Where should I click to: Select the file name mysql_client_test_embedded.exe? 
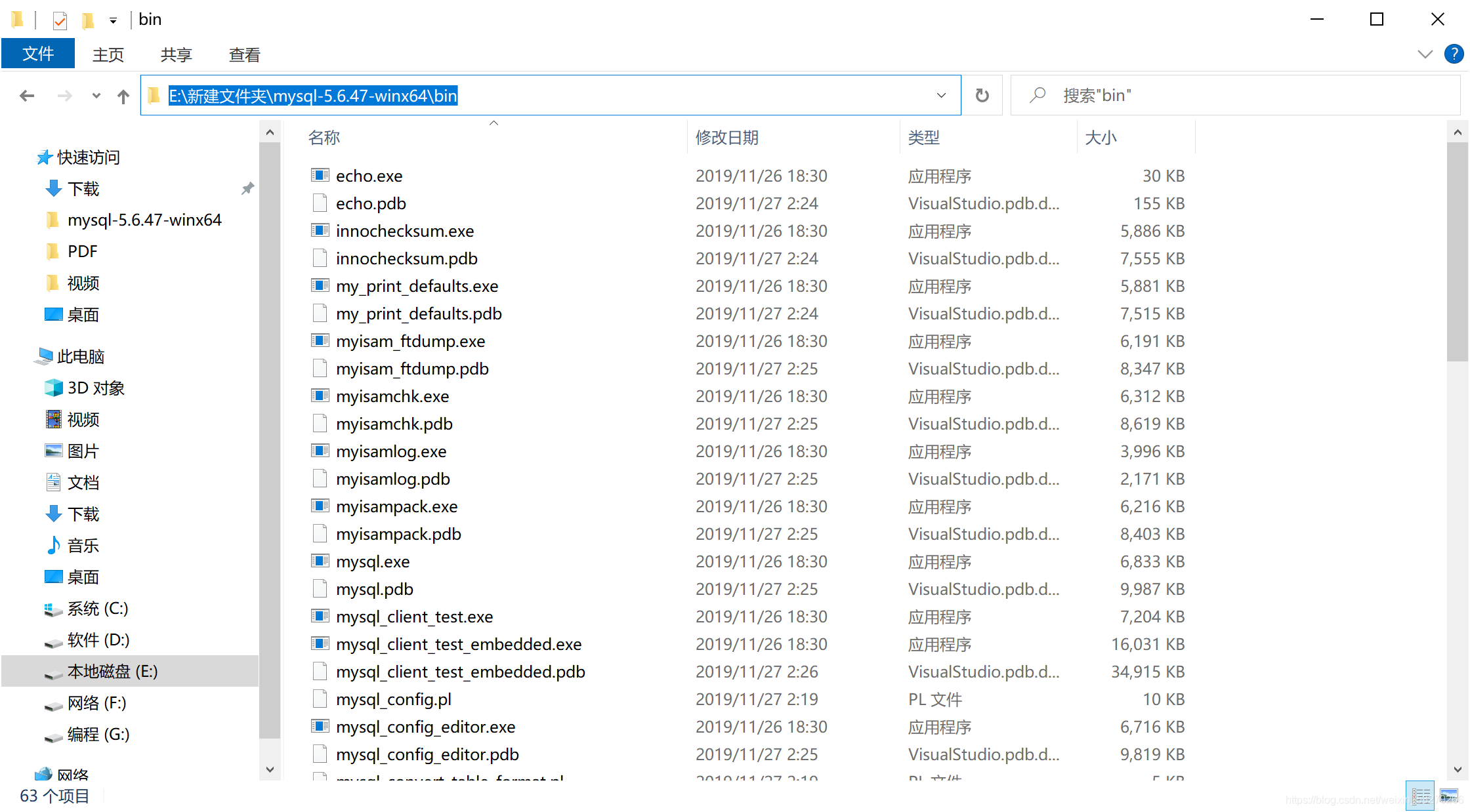pyautogui.click(x=459, y=644)
